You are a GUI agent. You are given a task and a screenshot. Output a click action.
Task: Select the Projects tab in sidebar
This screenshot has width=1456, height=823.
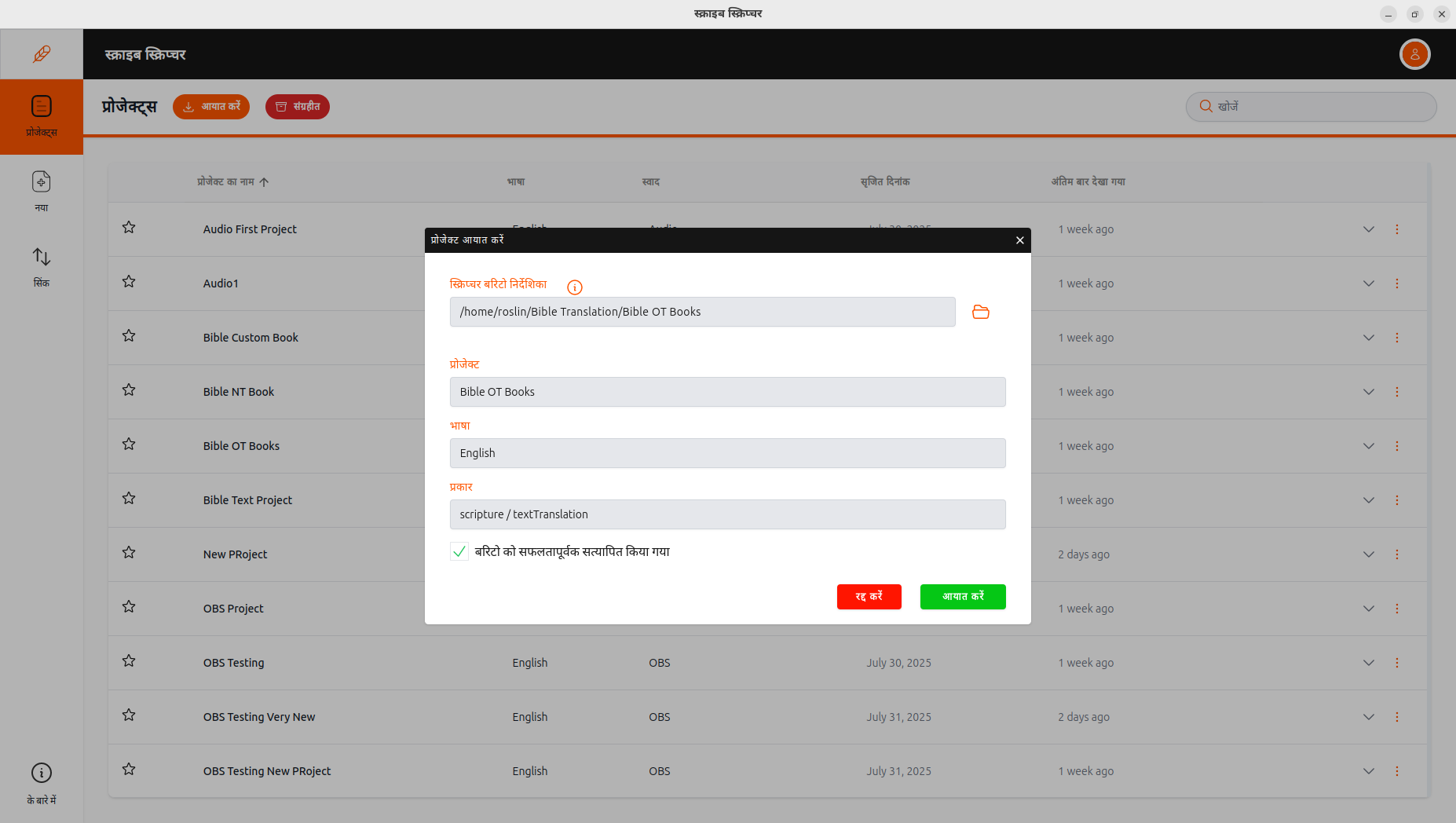point(42,116)
